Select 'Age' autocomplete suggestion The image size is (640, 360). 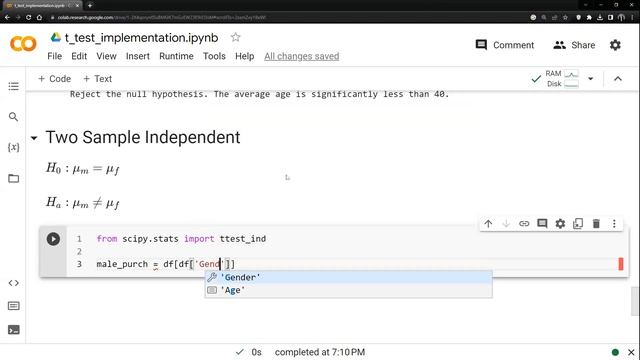[x=349, y=290]
